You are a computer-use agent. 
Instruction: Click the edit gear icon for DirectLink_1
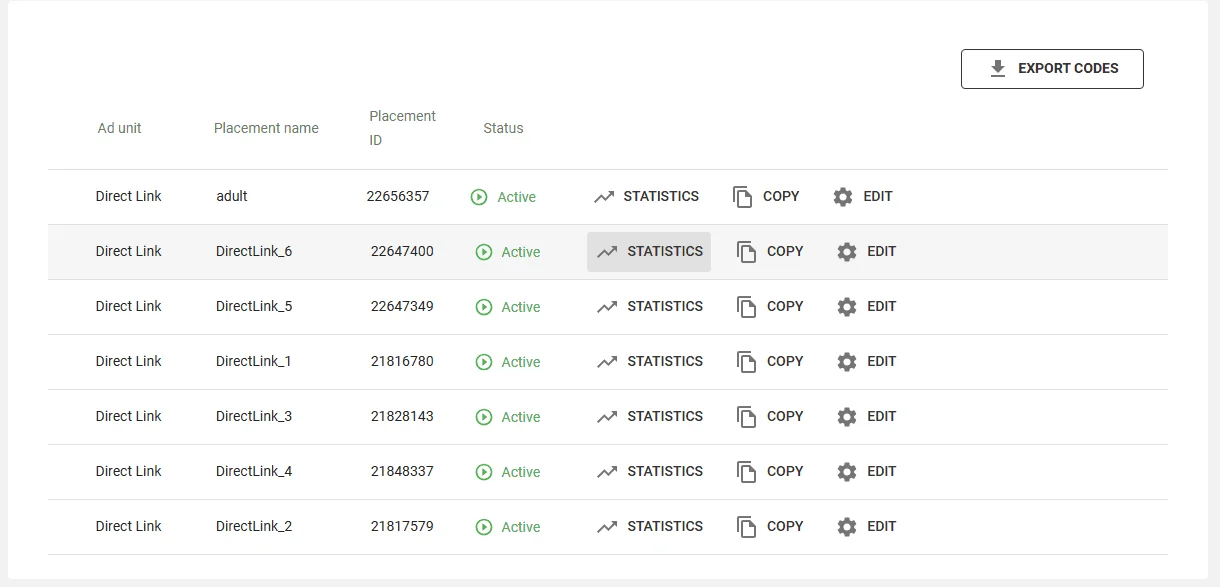[847, 362]
